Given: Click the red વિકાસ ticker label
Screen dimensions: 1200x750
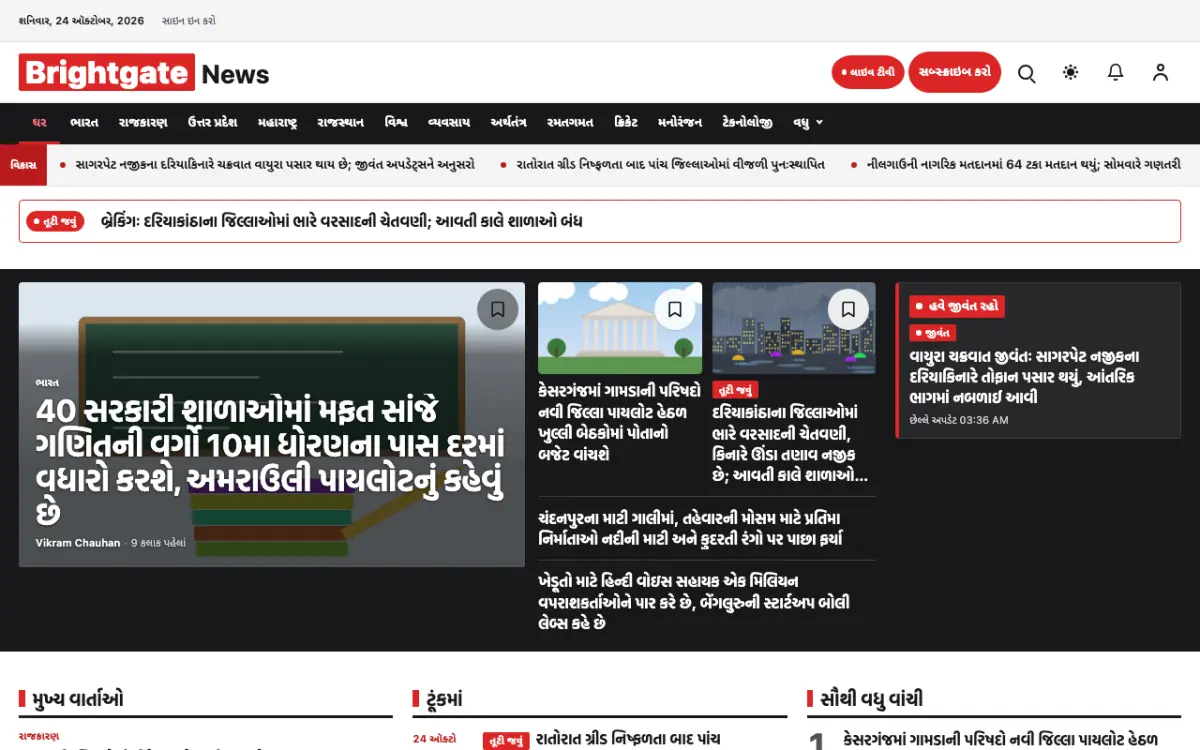Looking at the screenshot, I should (23, 164).
